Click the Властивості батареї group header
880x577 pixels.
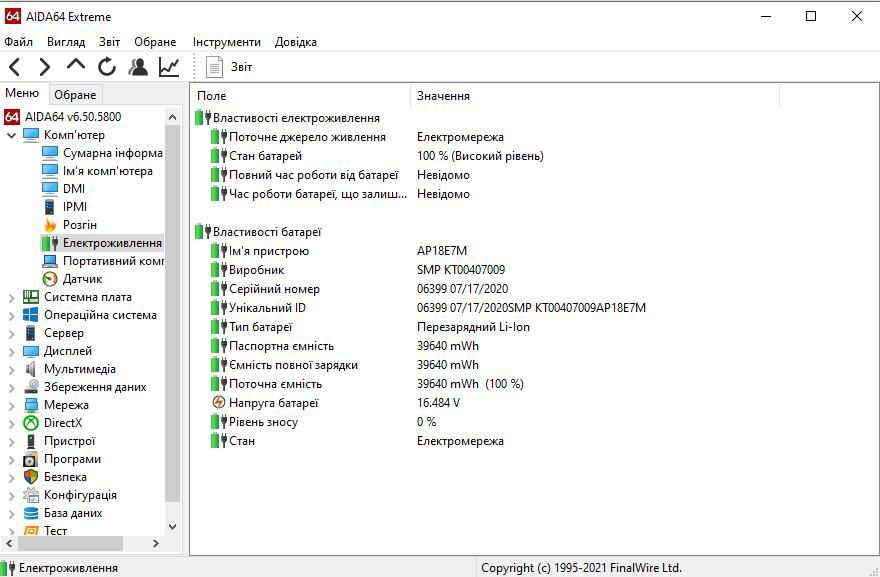tap(258, 232)
